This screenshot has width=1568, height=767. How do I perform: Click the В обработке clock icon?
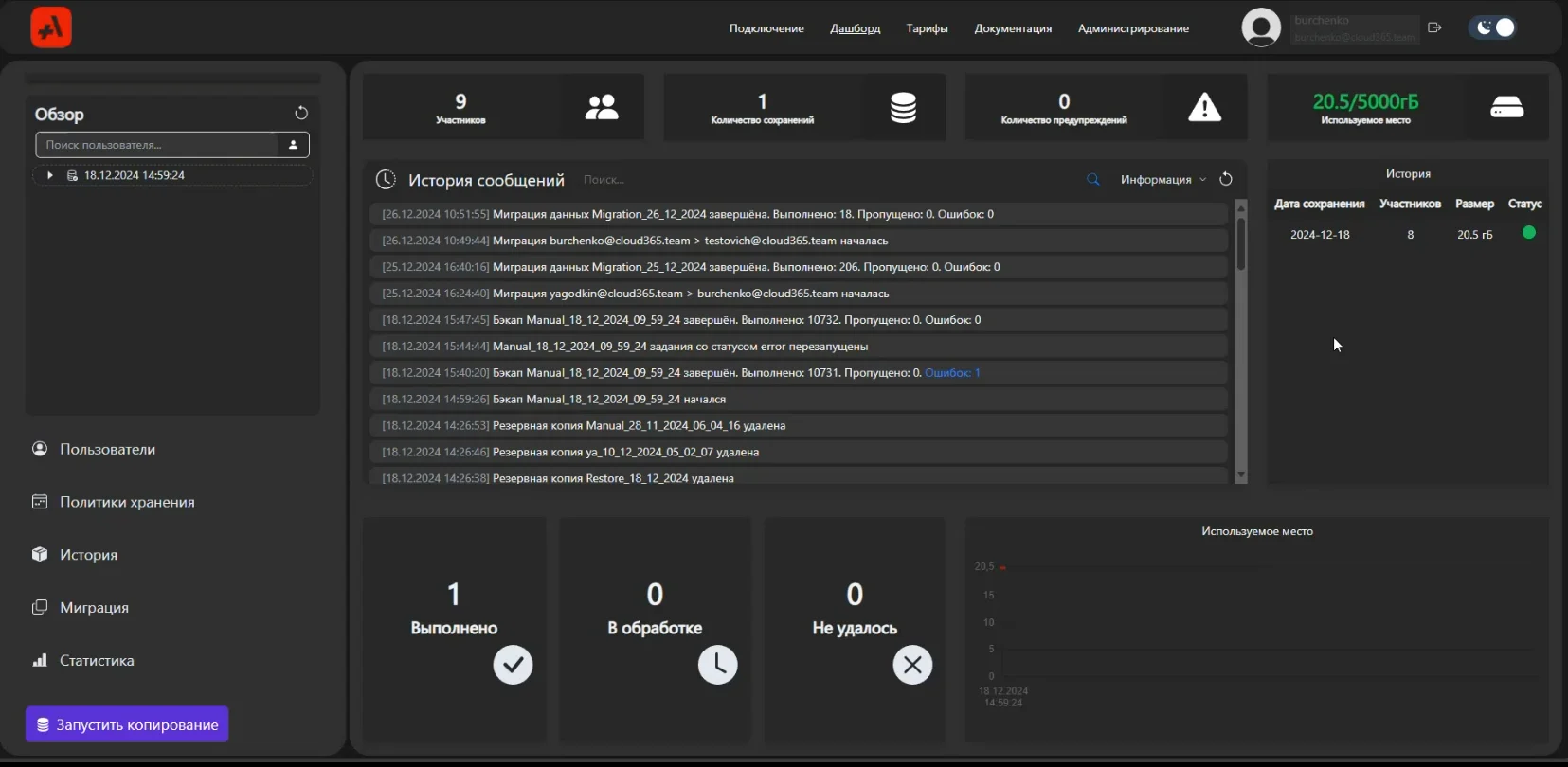coord(718,665)
